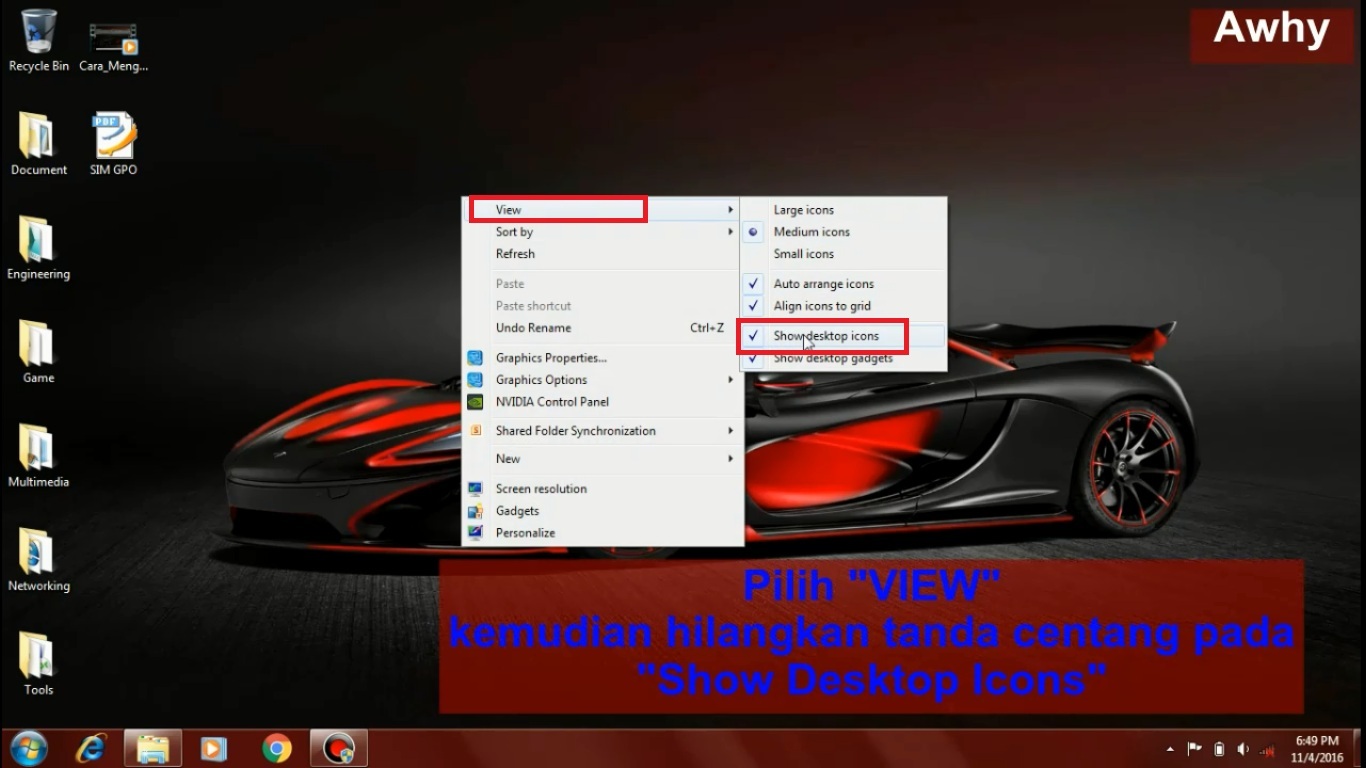Open Windows Explorer from the taskbar
The width and height of the screenshot is (1366, 768).
152,747
